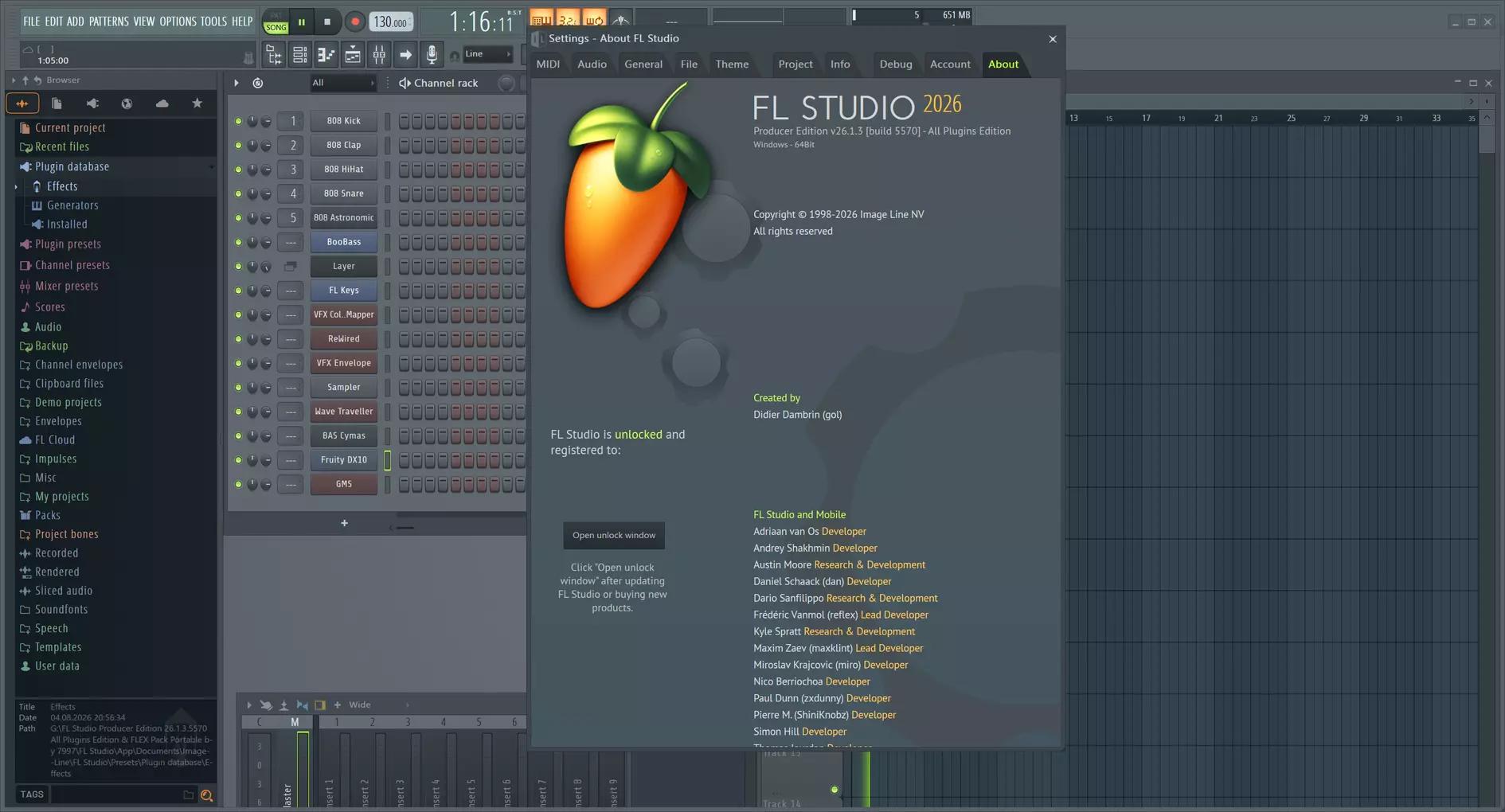Switch to the MIDI settings tab

point(548,64)
